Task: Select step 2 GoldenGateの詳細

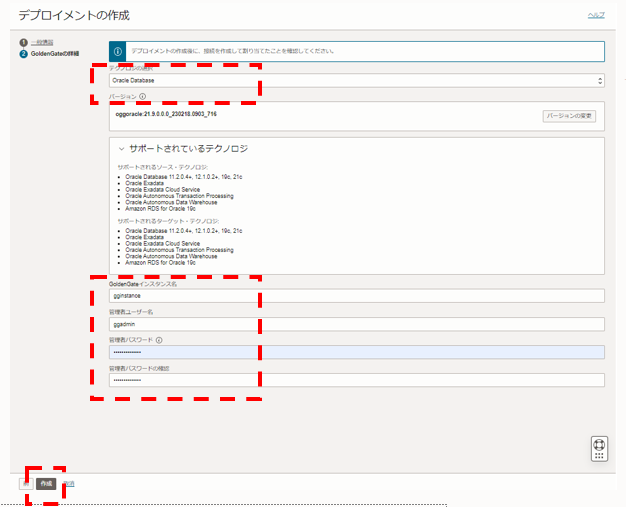Action: click(55, 53)
